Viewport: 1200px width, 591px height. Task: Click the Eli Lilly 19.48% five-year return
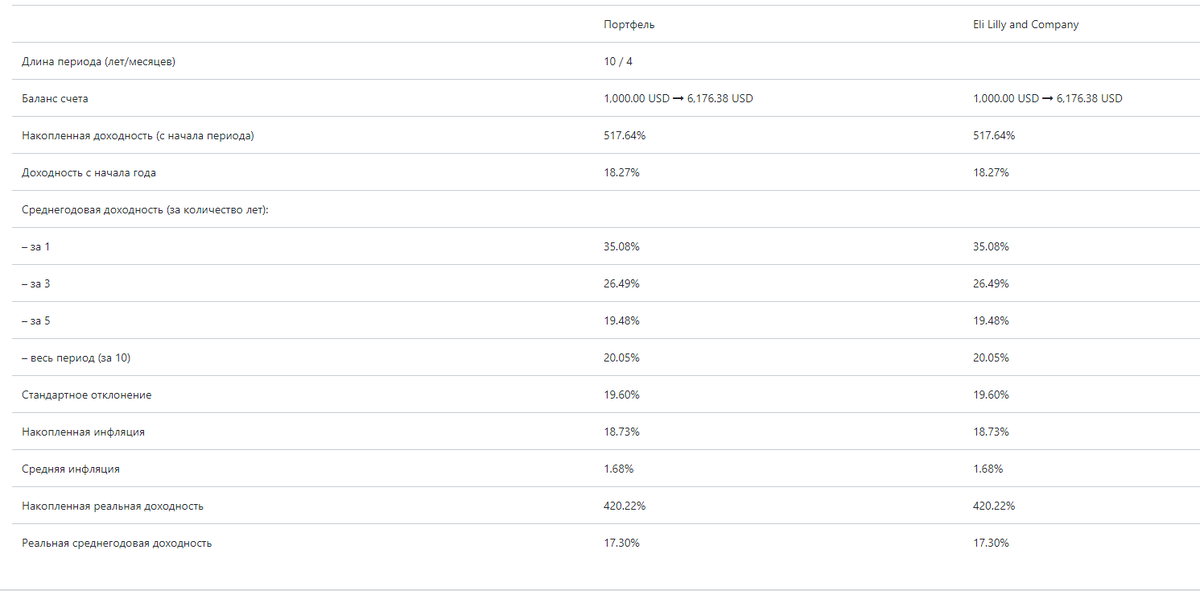click(x=991, y=321)
